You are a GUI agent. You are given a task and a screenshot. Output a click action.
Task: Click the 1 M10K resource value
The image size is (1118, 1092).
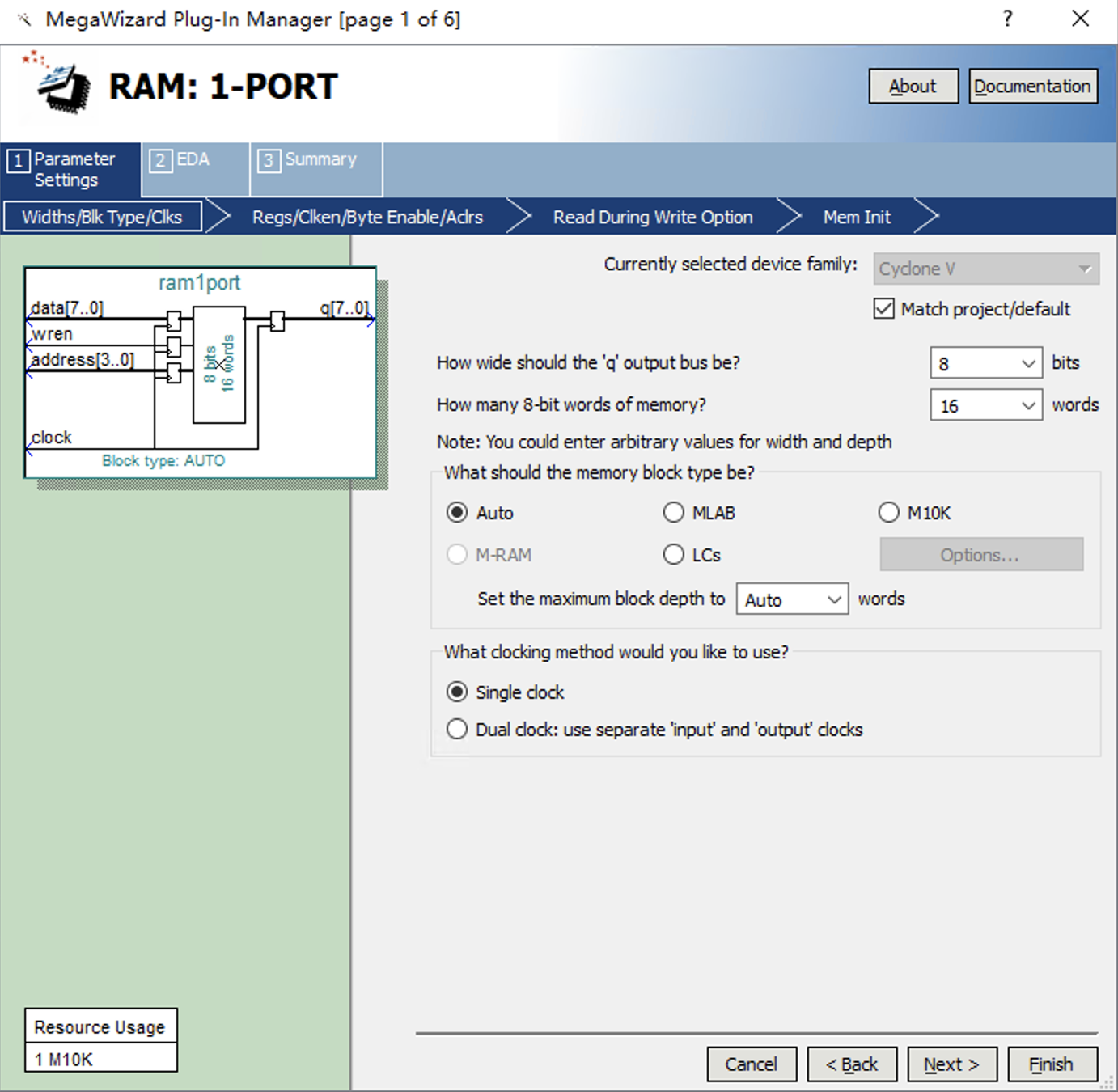click(x=64, y=1059)
